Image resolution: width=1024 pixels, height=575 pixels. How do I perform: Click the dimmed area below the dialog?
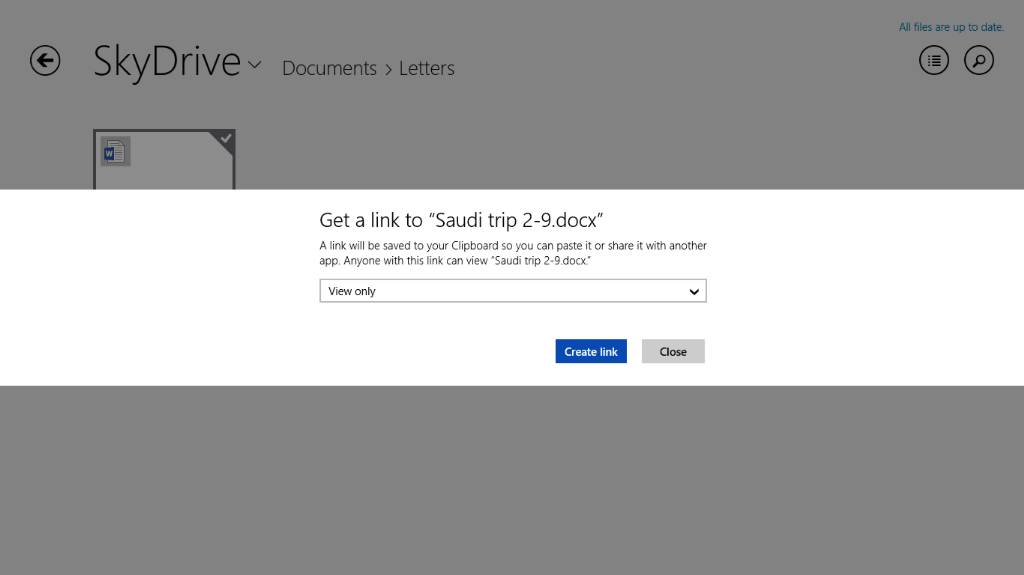click(512, 480)
